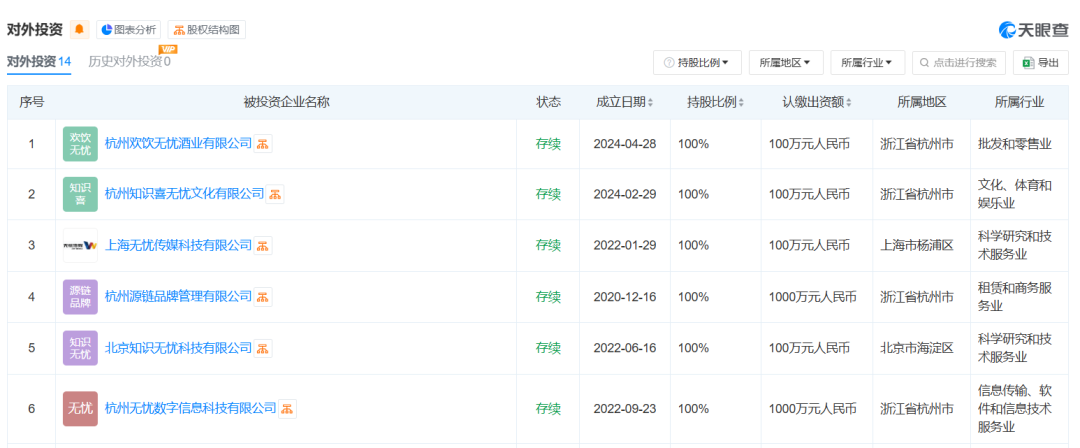Click the orange bell alert icon
Viewport: 1080px width, 448px height.
click(80, 30)
